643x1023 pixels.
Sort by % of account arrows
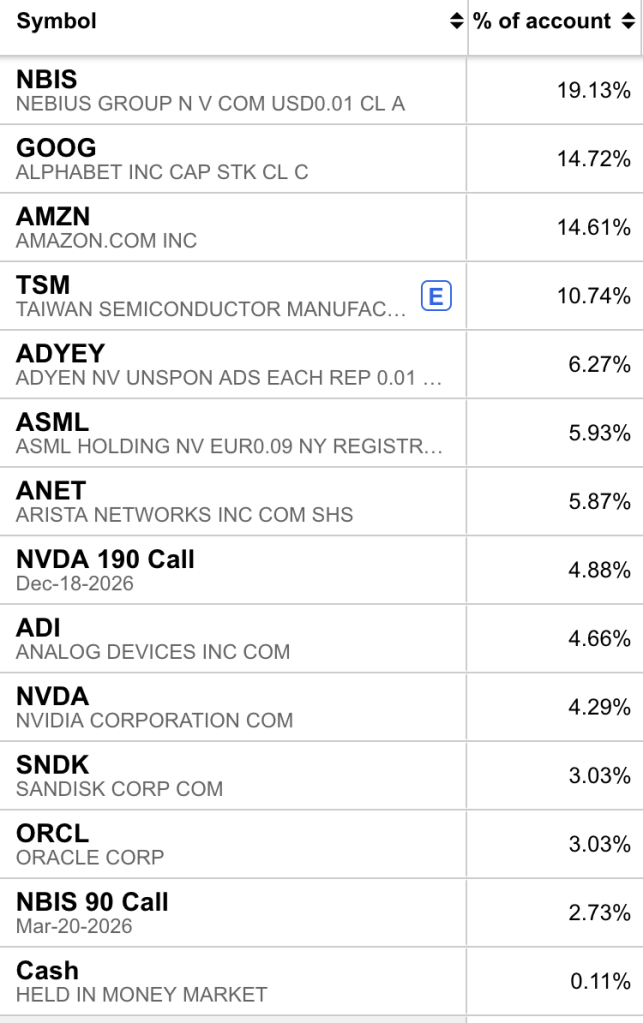628,21
